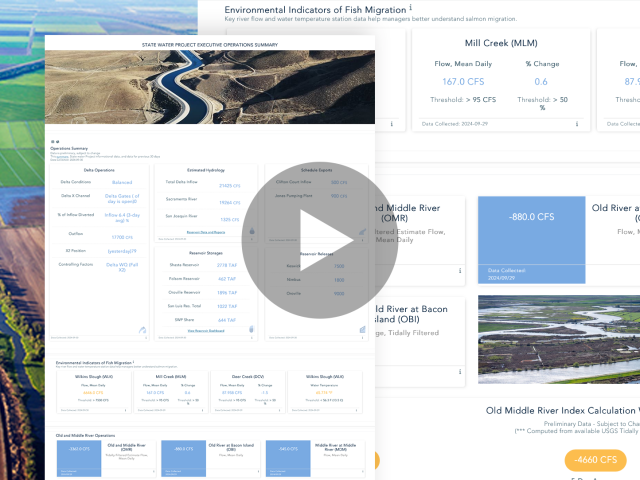The height and width of the screenshot is (480, 640).
Task: Click the blue -880.0 CFS tile
Action: [531, 240]
